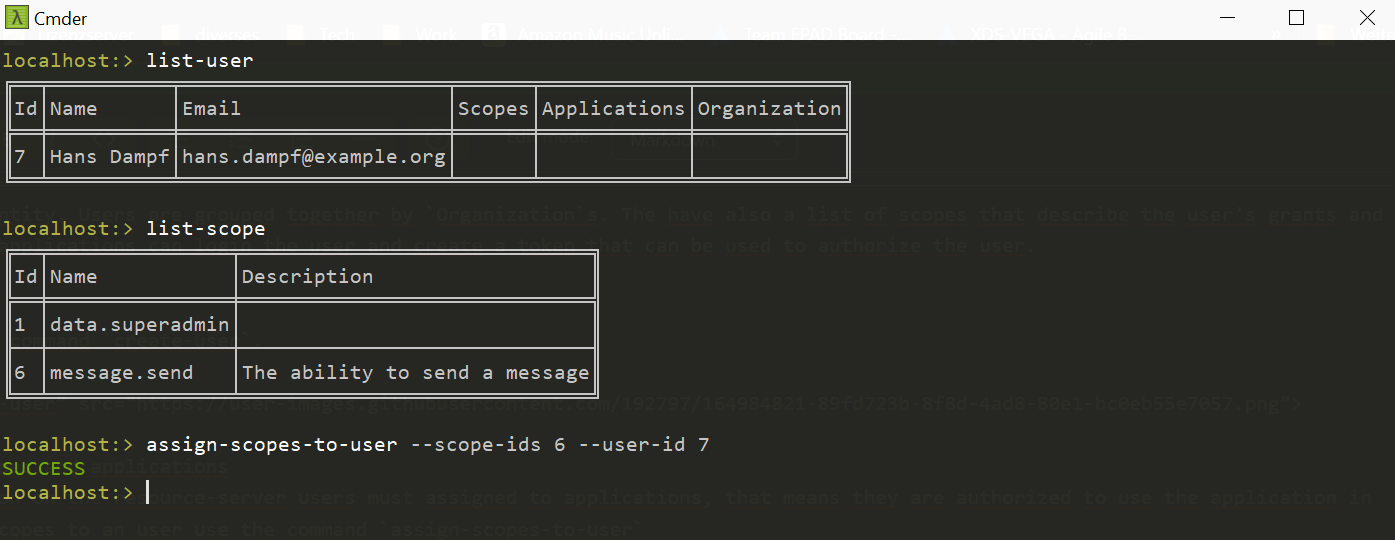
Task: Click user id '7' cell in user table
Action: click(20, 157)
